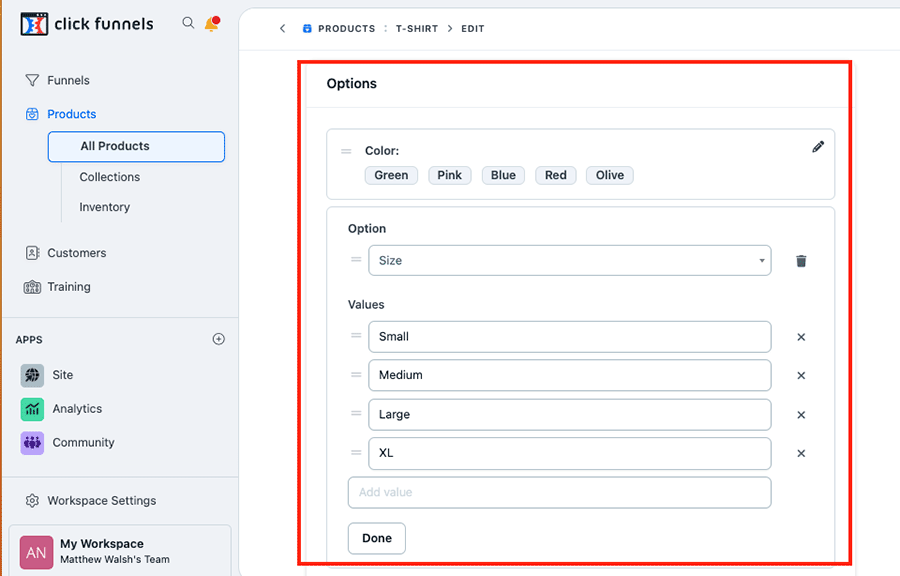Click the XL value field
The height and width of the screenshot is (576, 900).
[569, 453]
